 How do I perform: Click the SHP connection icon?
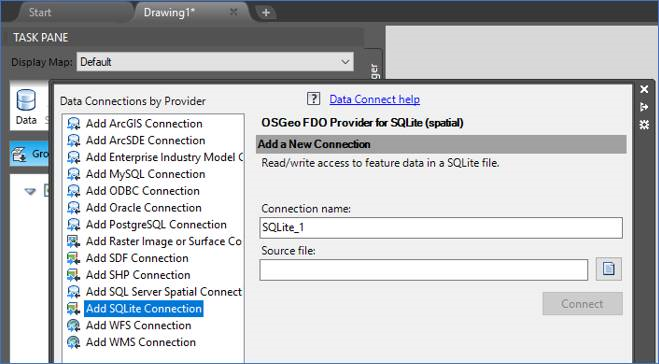tap(74, 275)
